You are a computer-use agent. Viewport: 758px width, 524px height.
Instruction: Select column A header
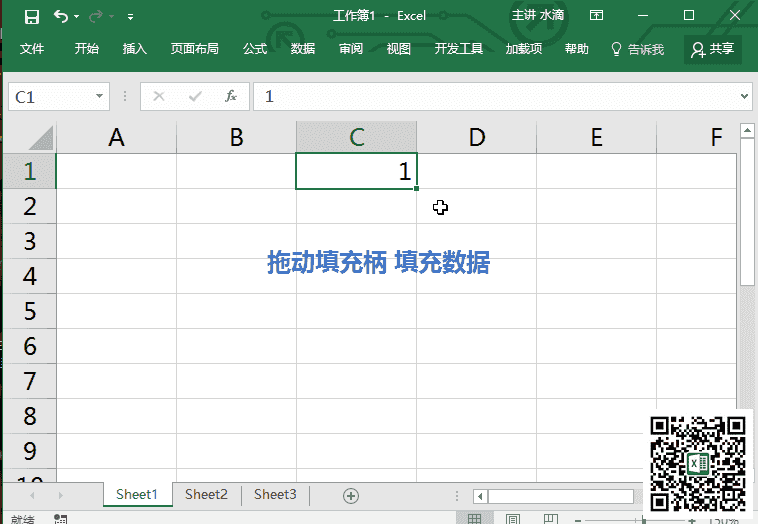pos(117,137)
